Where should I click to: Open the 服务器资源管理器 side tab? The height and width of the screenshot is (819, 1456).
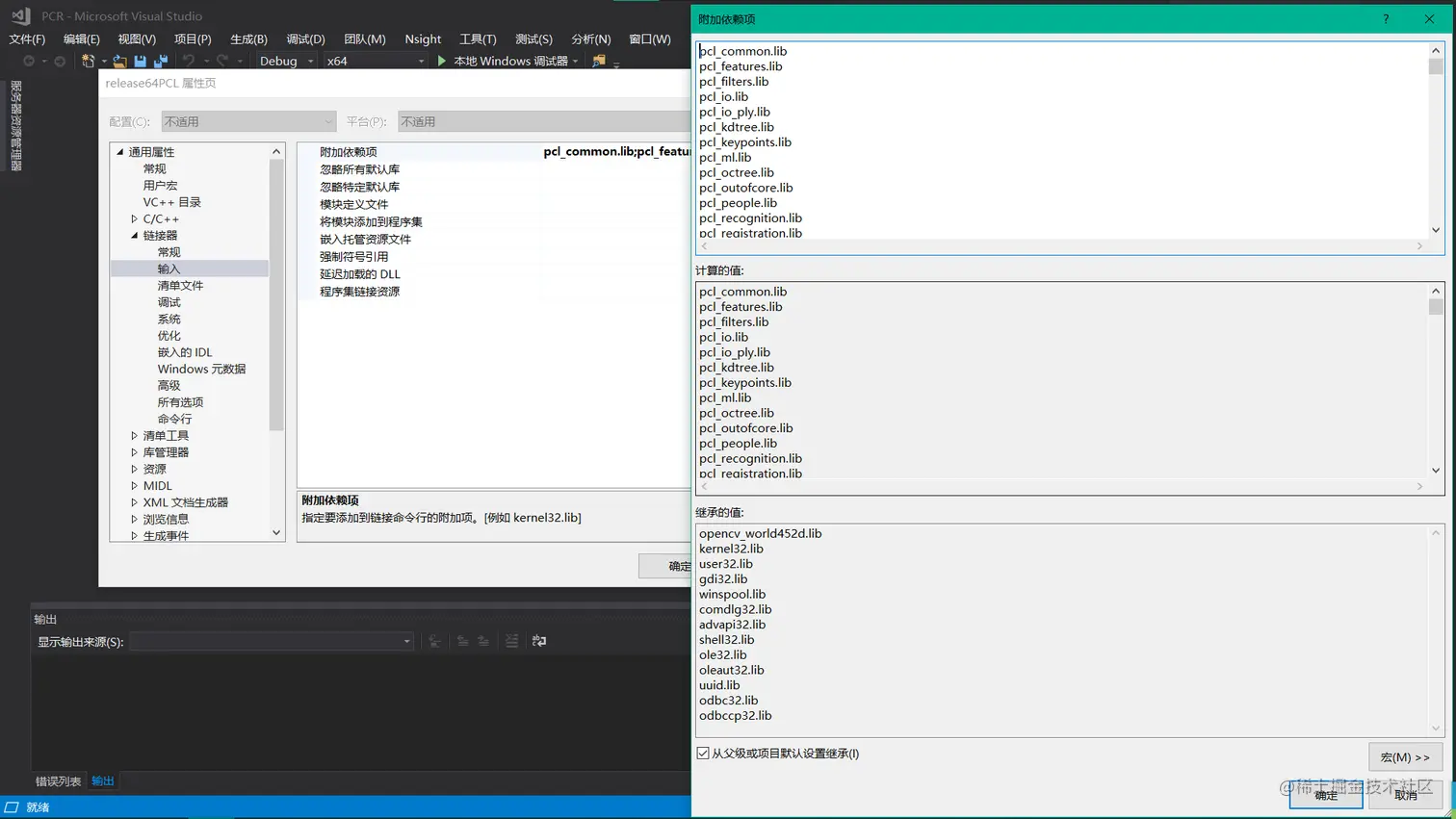(x=15, y=126)
